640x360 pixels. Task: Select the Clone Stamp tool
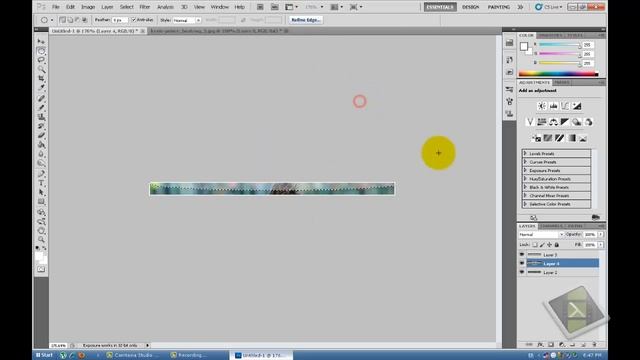click(x=41, y=117)
